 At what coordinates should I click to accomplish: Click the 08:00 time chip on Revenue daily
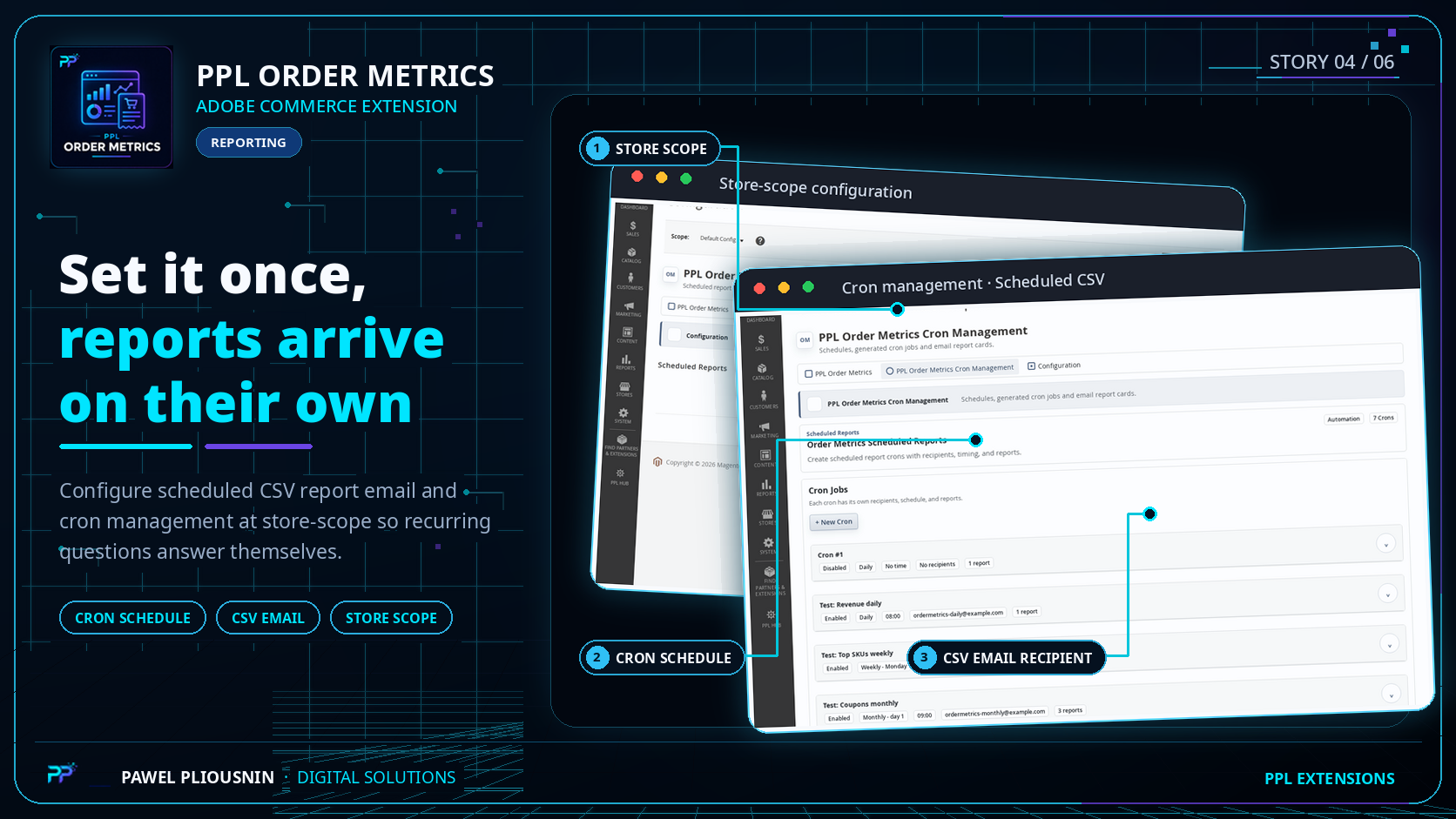[x=893, y=616]
